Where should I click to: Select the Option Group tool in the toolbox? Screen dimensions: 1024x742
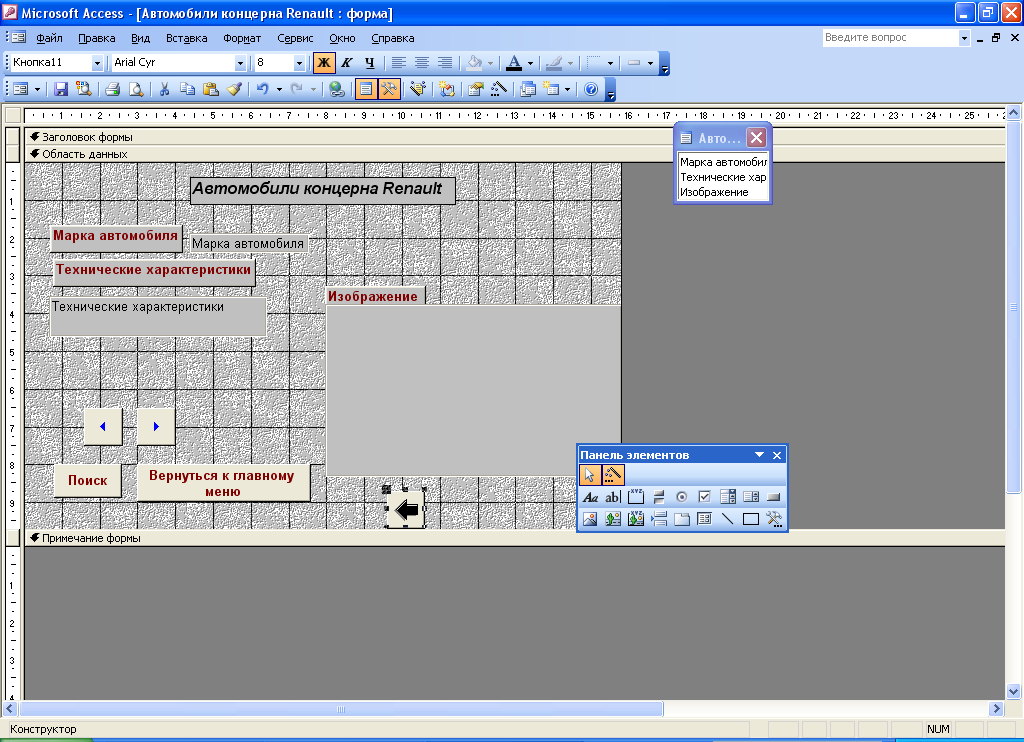[635, 497]
